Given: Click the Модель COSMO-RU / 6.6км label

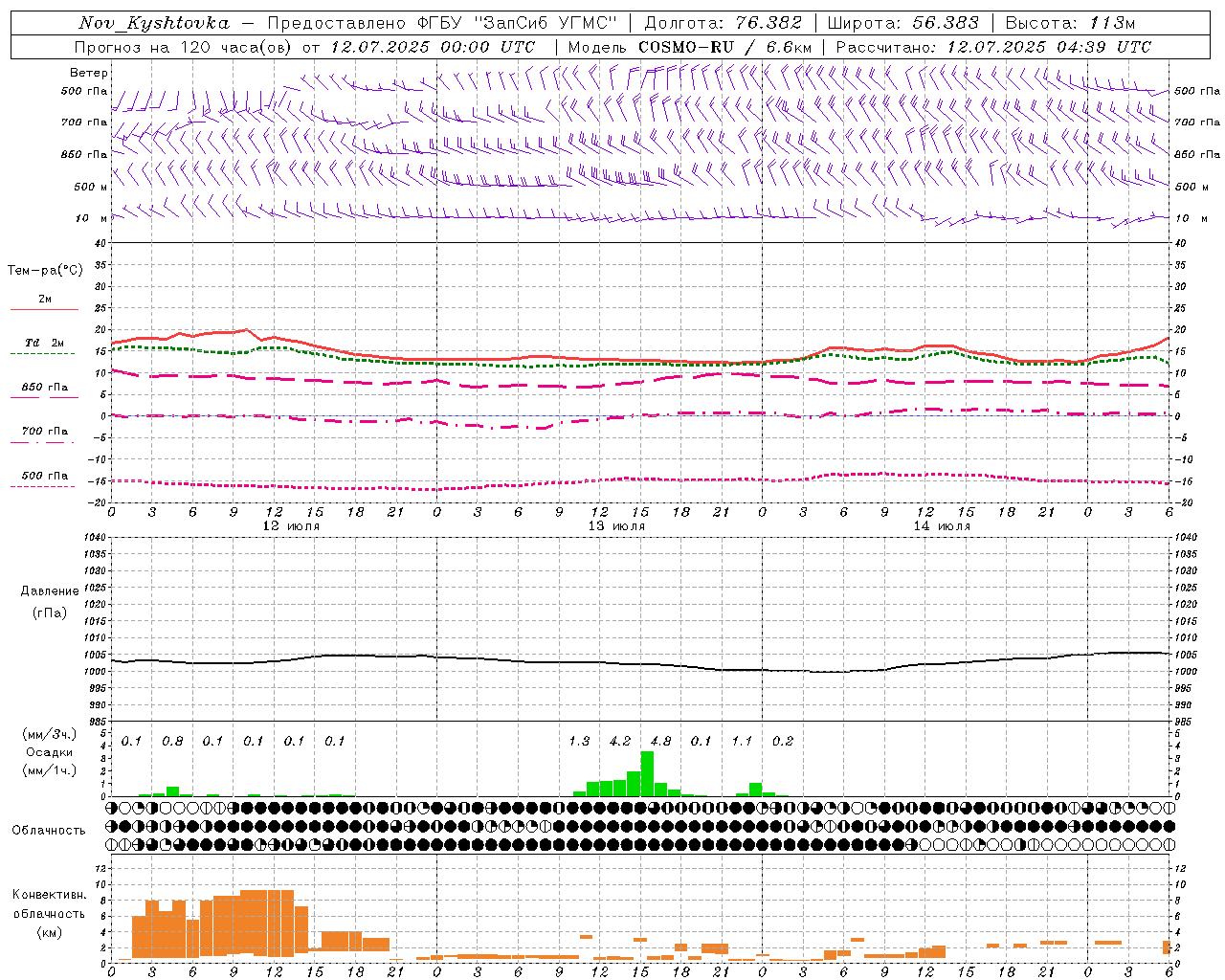Looking at the screenshot, I should pyautogui.click(x=690, y=47).
